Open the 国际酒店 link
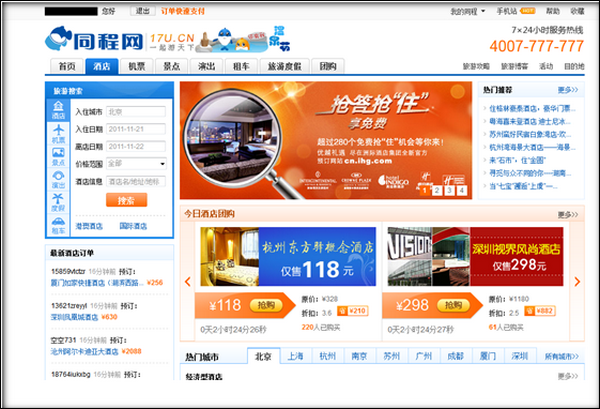Screen dimensions: 600x409 135,227
